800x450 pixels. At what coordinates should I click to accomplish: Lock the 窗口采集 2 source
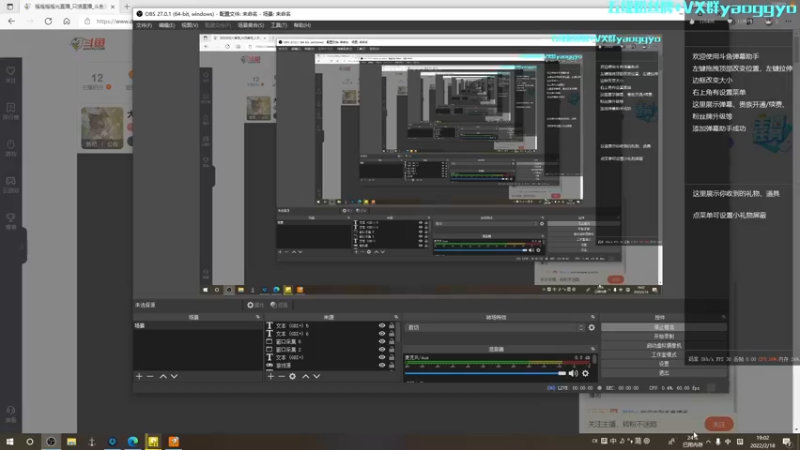pyautogui.click(x=392, y=349)
